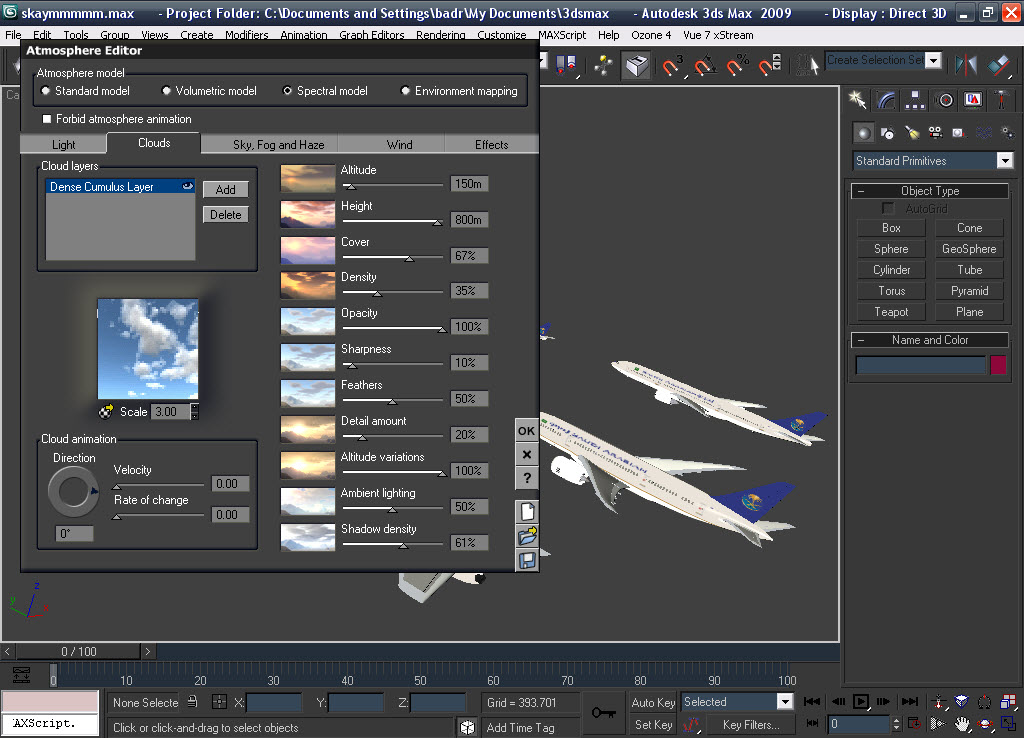
Task: Select the Helpers category icon
Action: 958,133
